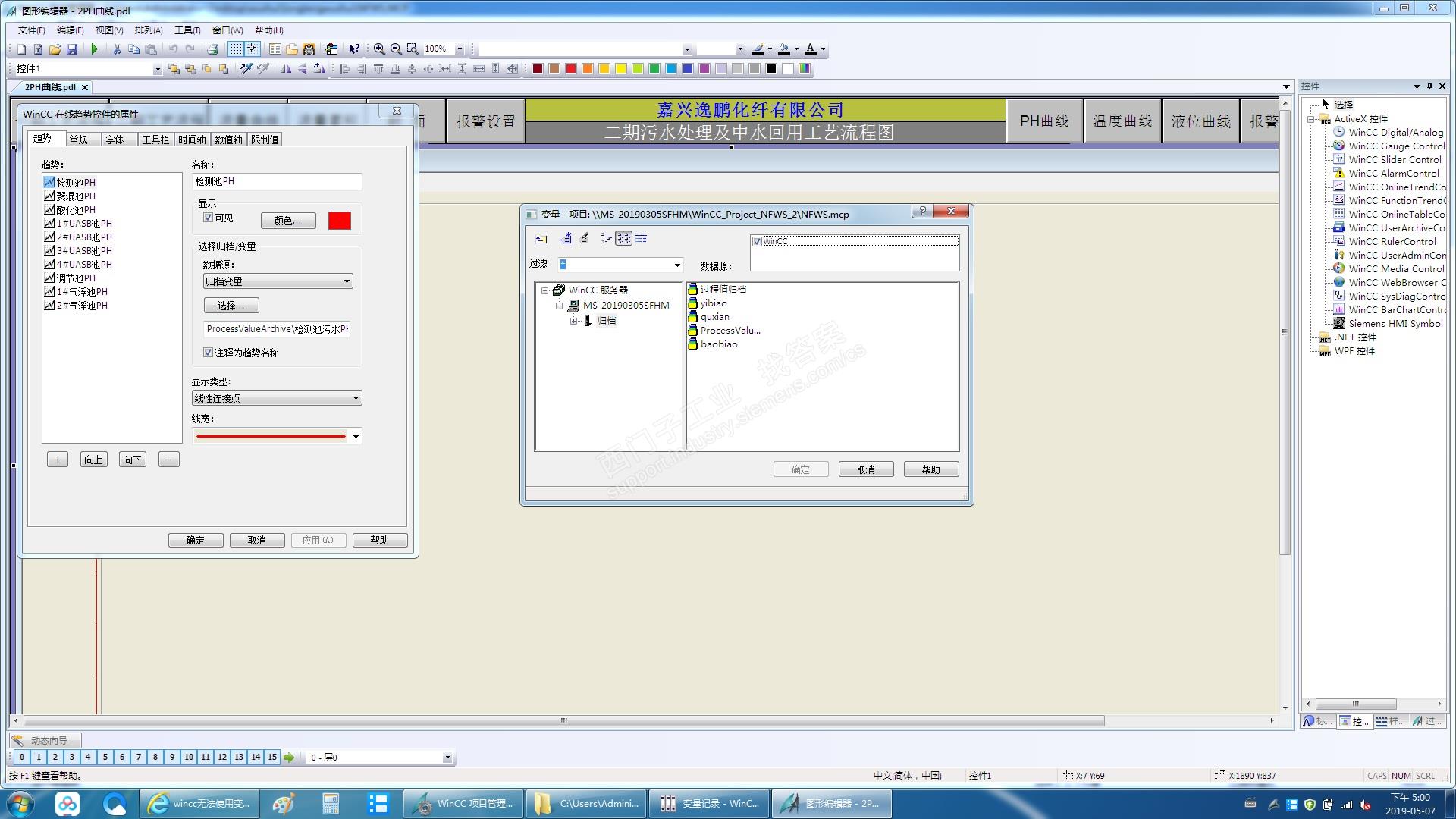
Task: Open the calculator from the Windows taskbar
Action: [x=331, y=804]
